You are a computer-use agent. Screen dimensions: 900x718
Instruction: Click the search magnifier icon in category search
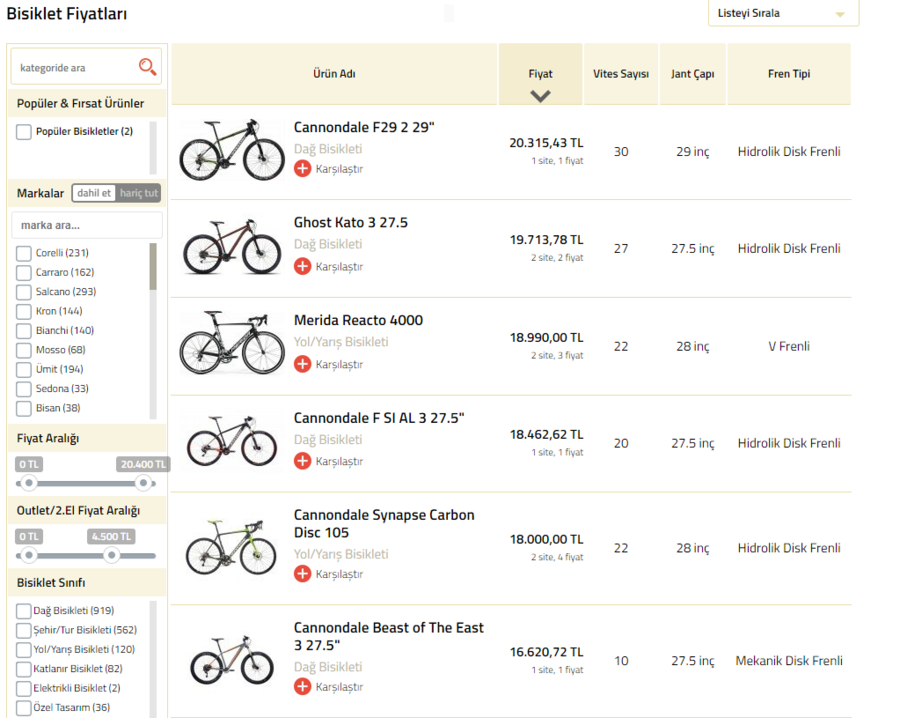click(147, 67)
